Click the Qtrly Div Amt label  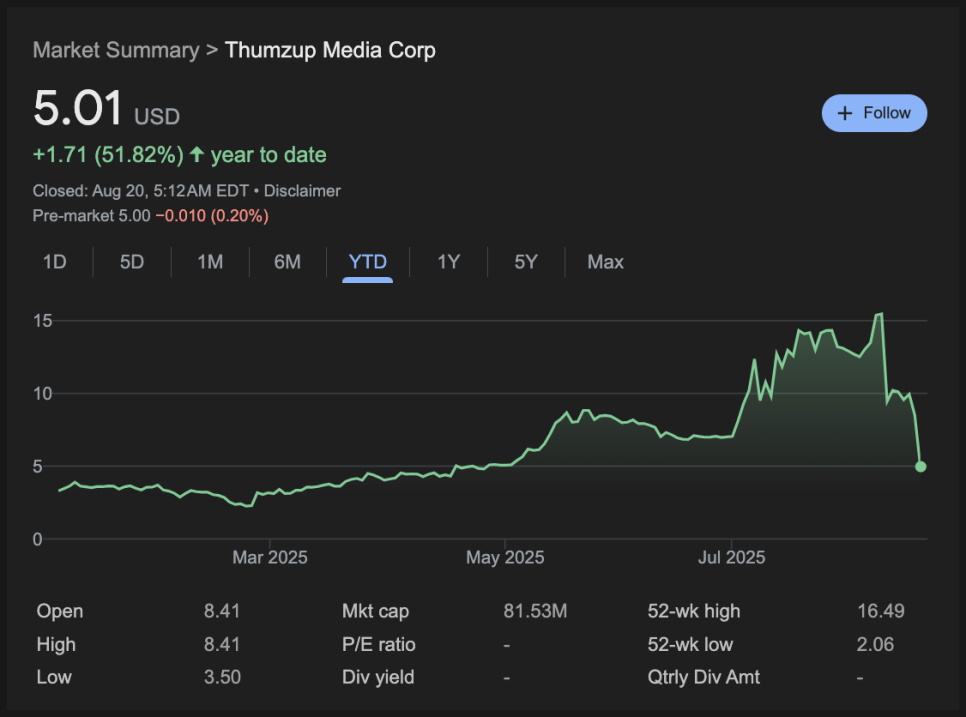coord(704,678)
